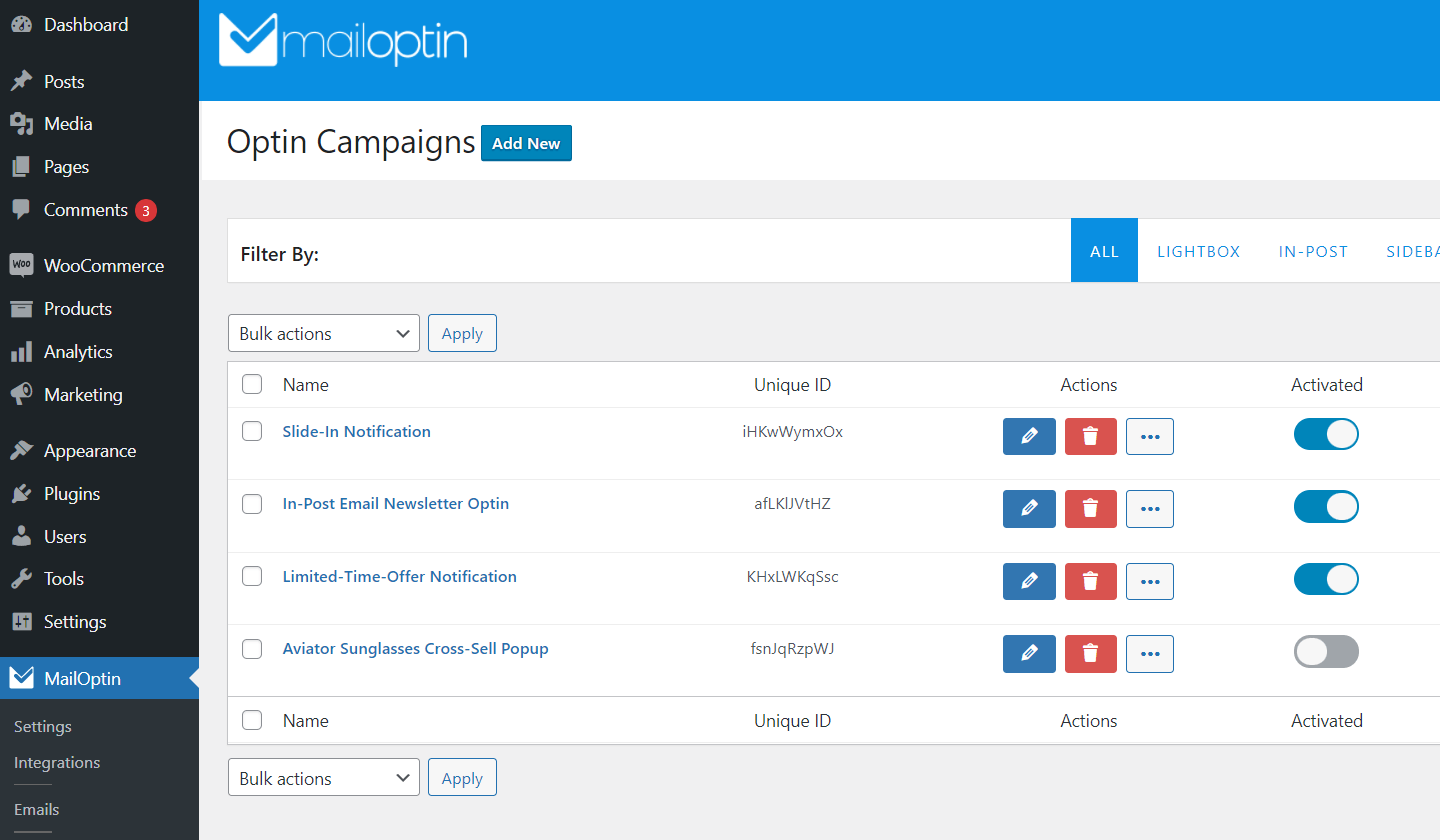This screenshot has height=840, width=1440.
Task: Click the Tools wrench icon
Action: tap(22, 579)
